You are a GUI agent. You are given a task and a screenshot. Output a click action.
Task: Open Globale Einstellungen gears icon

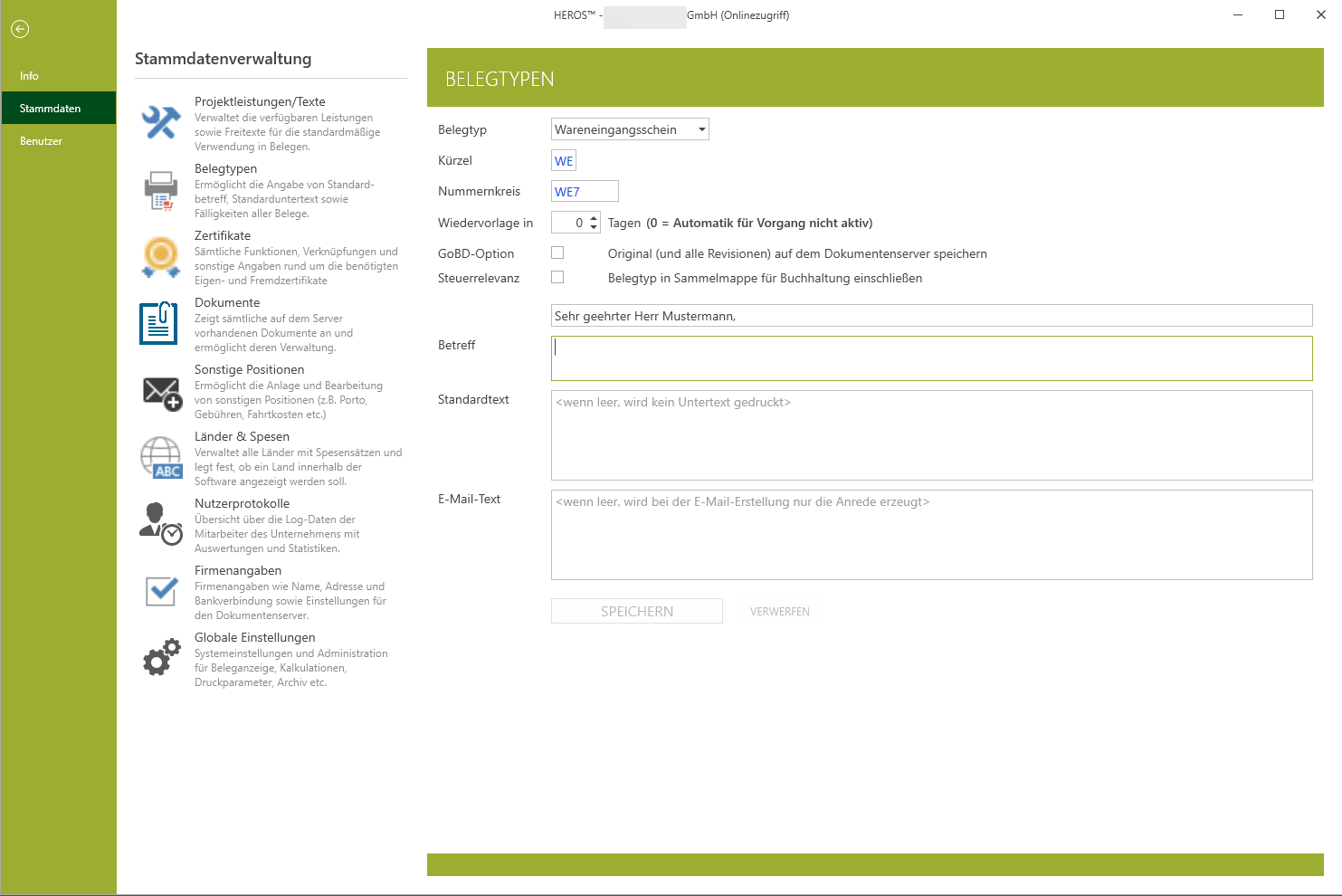click(161, 658)
